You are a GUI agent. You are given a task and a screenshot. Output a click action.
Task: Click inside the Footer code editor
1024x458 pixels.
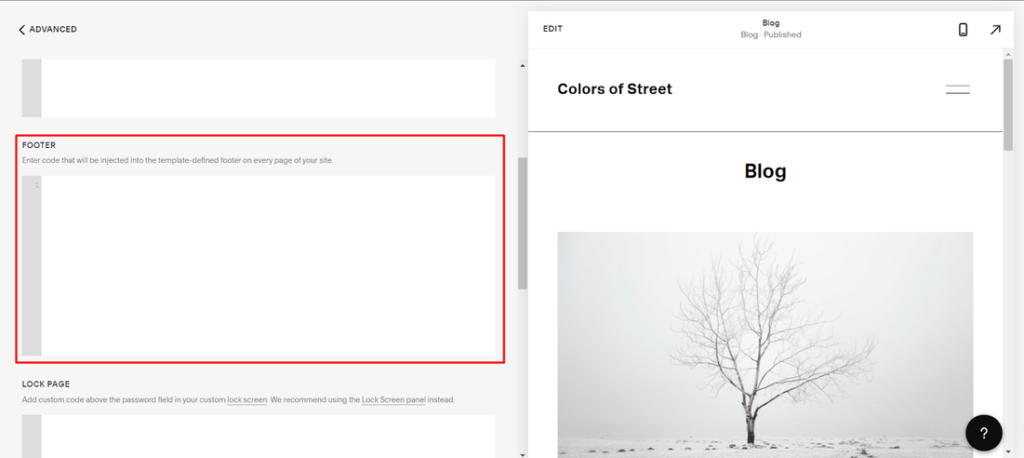[268, 265]
